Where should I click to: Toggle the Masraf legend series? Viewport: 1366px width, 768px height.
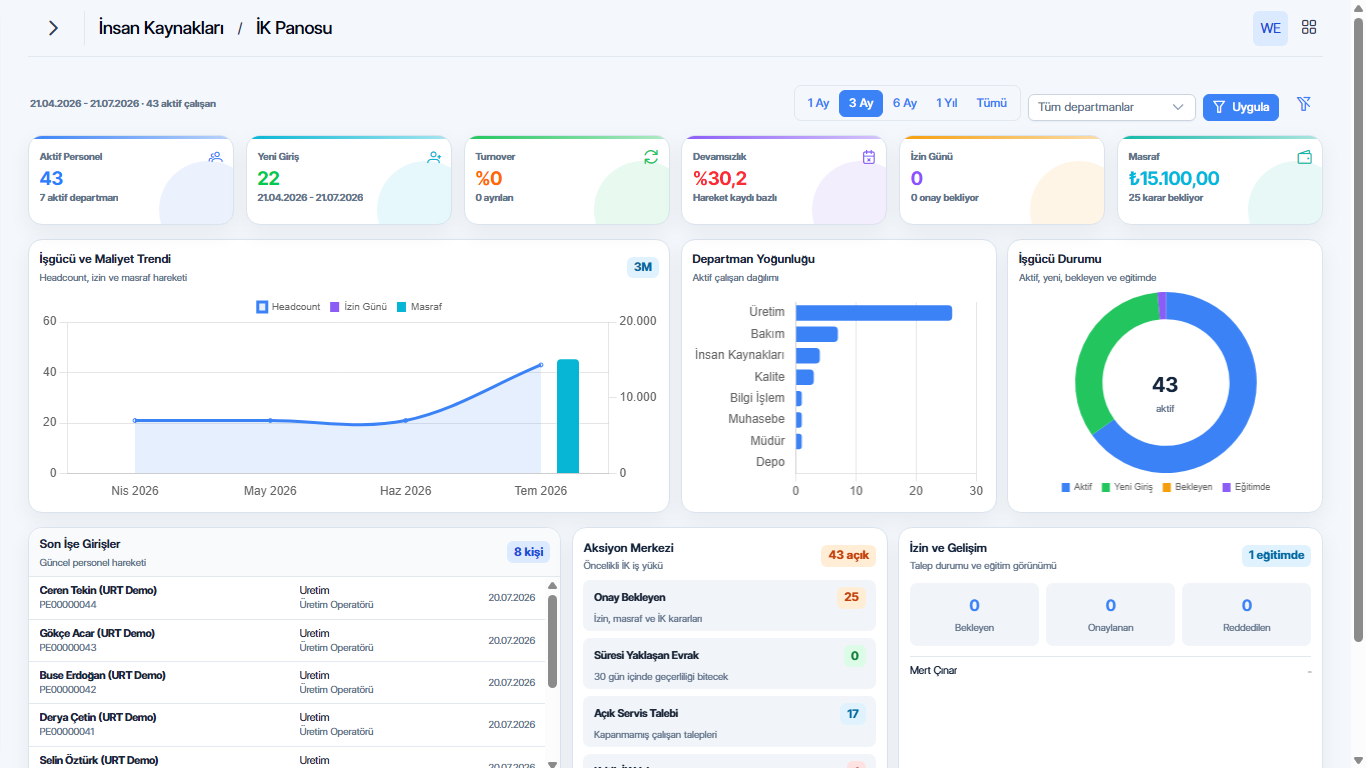419,307
